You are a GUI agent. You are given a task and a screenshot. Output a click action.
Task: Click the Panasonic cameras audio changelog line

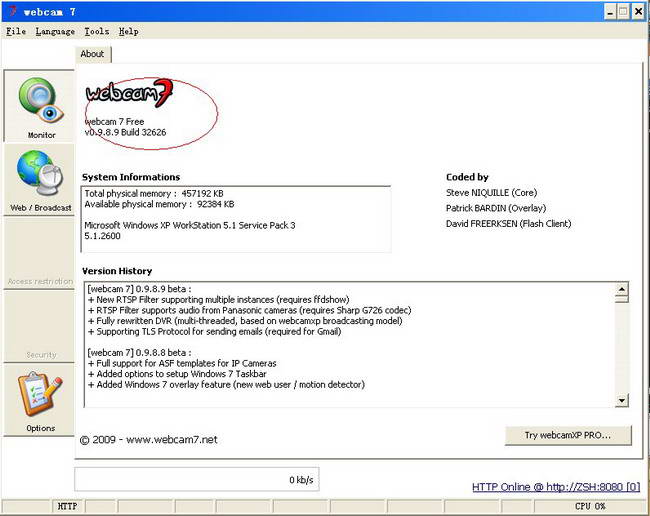pyautogui.click(x=250, y=310)
